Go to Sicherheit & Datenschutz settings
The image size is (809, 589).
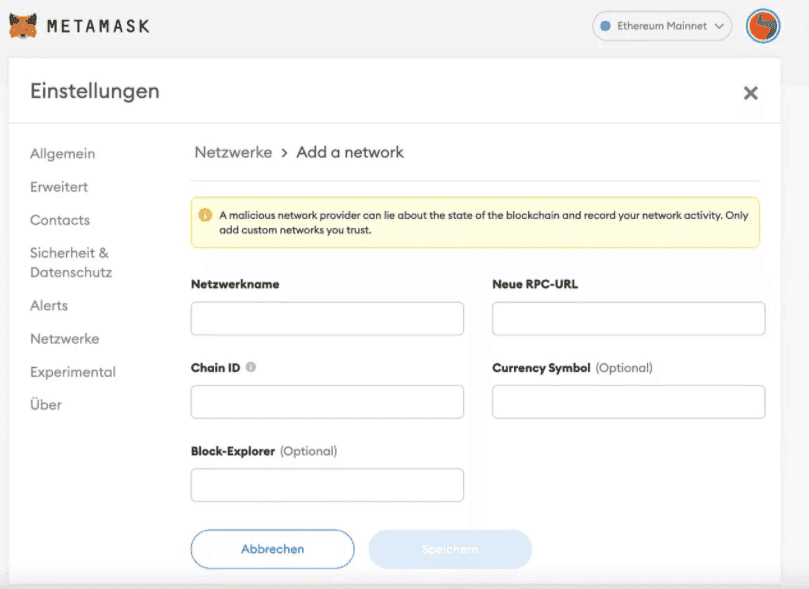(x=70, y=262)
